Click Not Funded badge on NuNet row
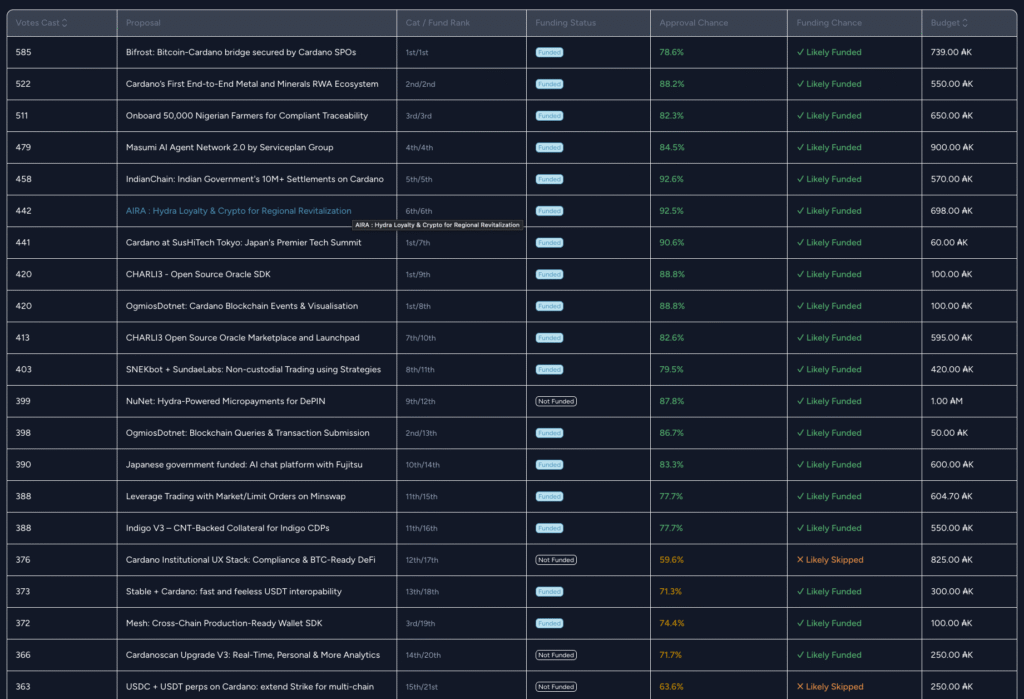1024x699 pixels. tap(556, 401)
